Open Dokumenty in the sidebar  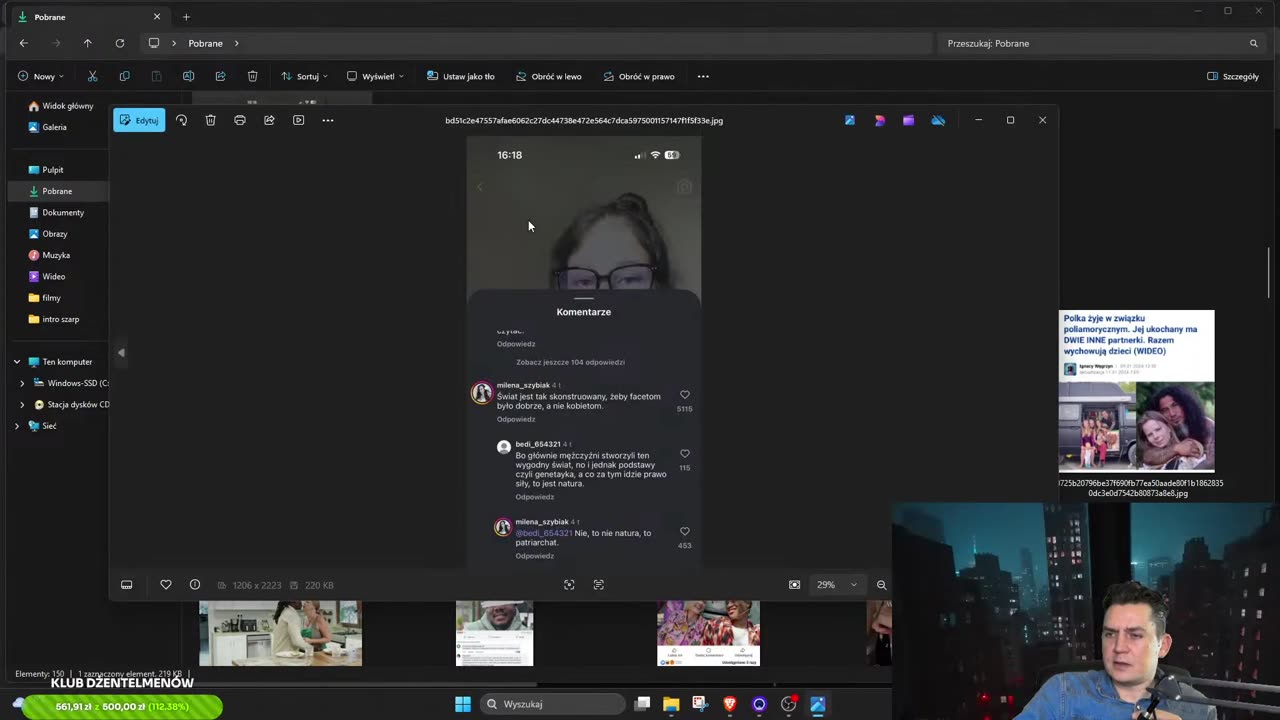(x=56, y=212)
